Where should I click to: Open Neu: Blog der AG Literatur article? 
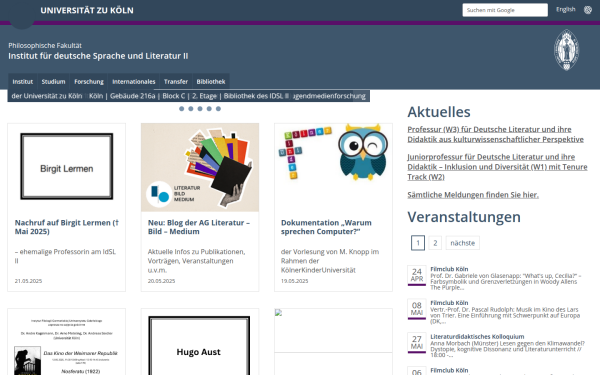199,227
